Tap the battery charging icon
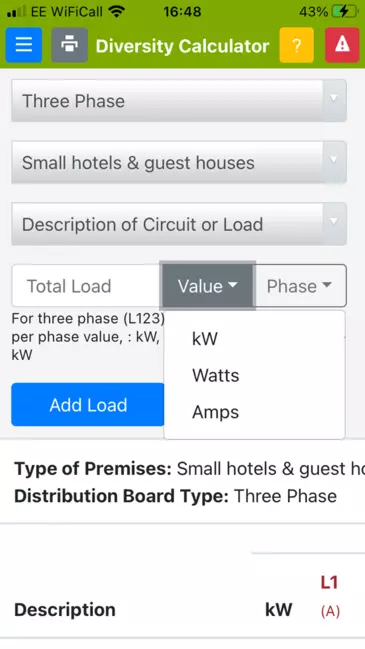 tap(346, 12)
